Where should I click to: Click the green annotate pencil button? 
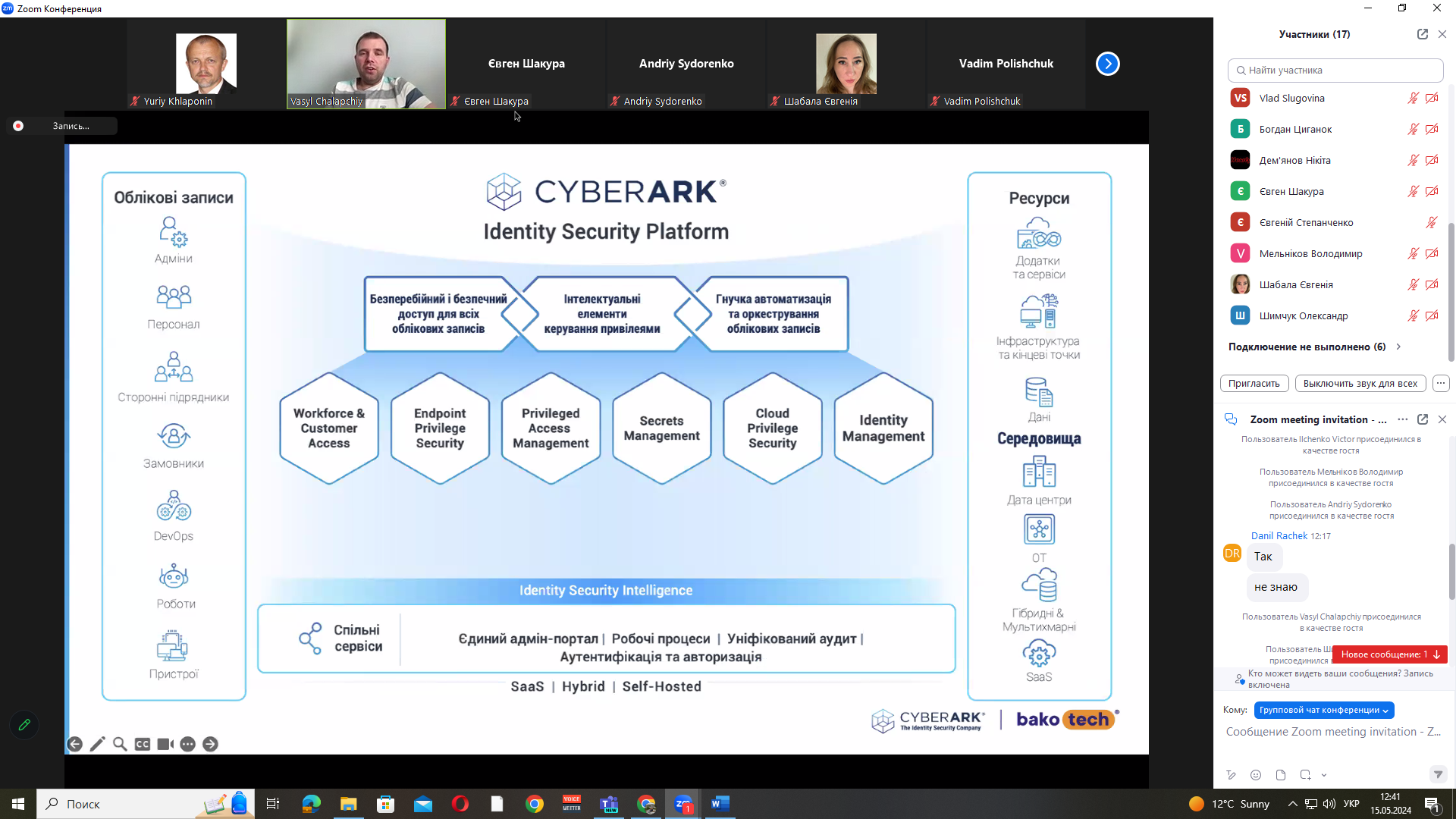(x=24, y=725)
